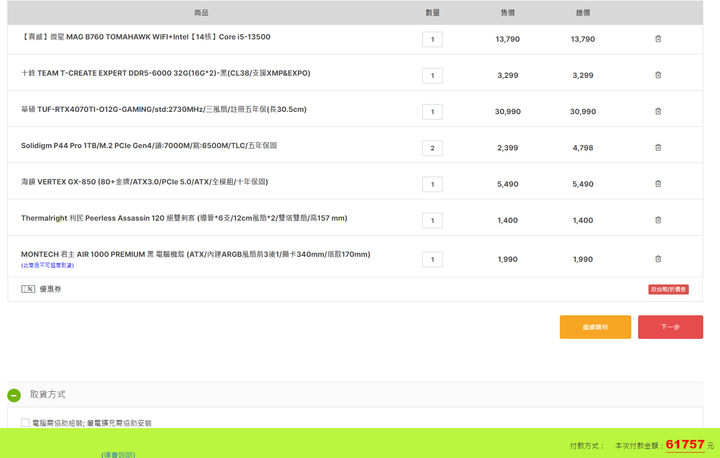
Task: Click the blue note under MONTECH case
Action: [x=47, y=266]
